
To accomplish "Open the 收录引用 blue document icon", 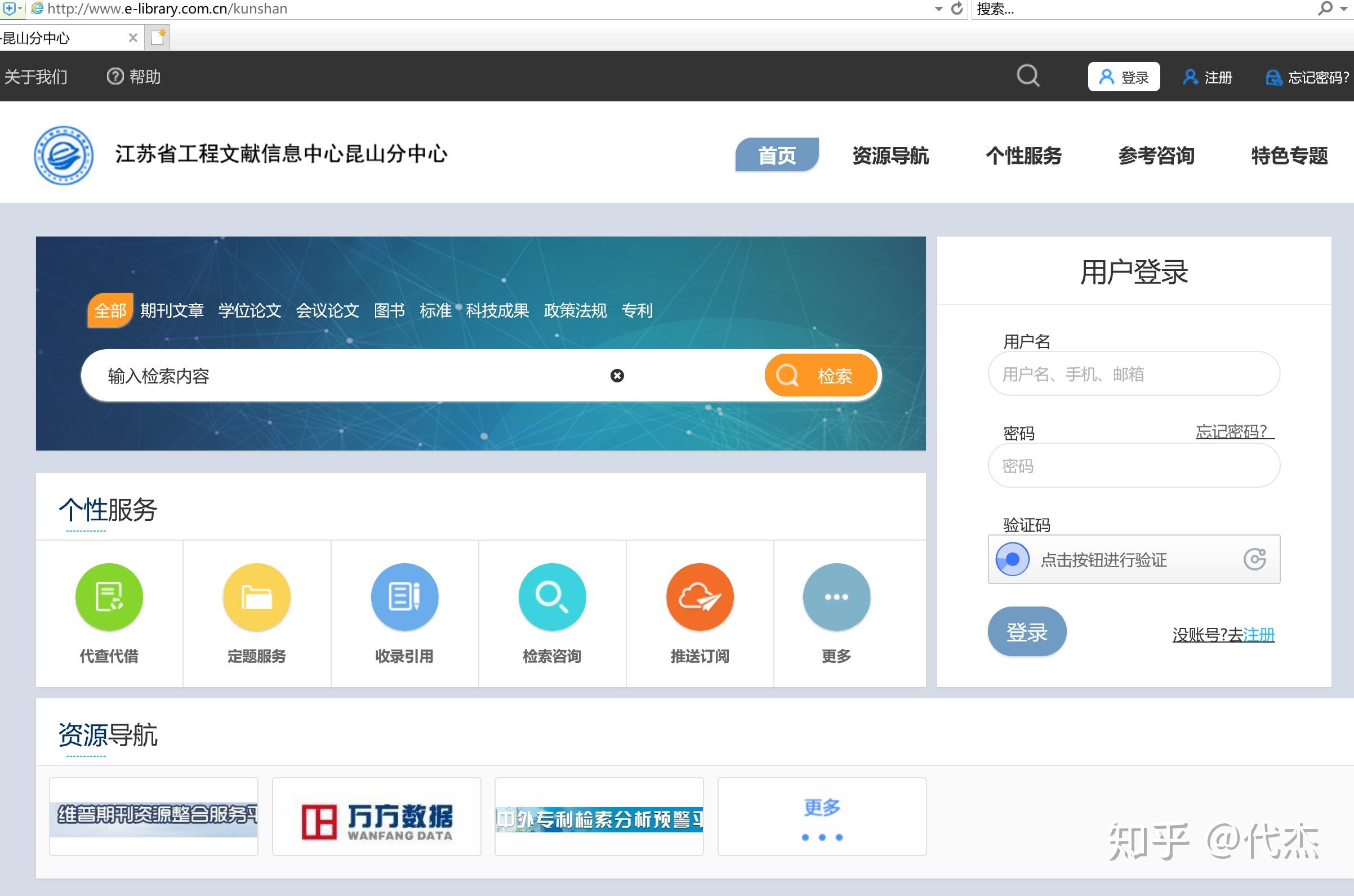I will [404, 596].
